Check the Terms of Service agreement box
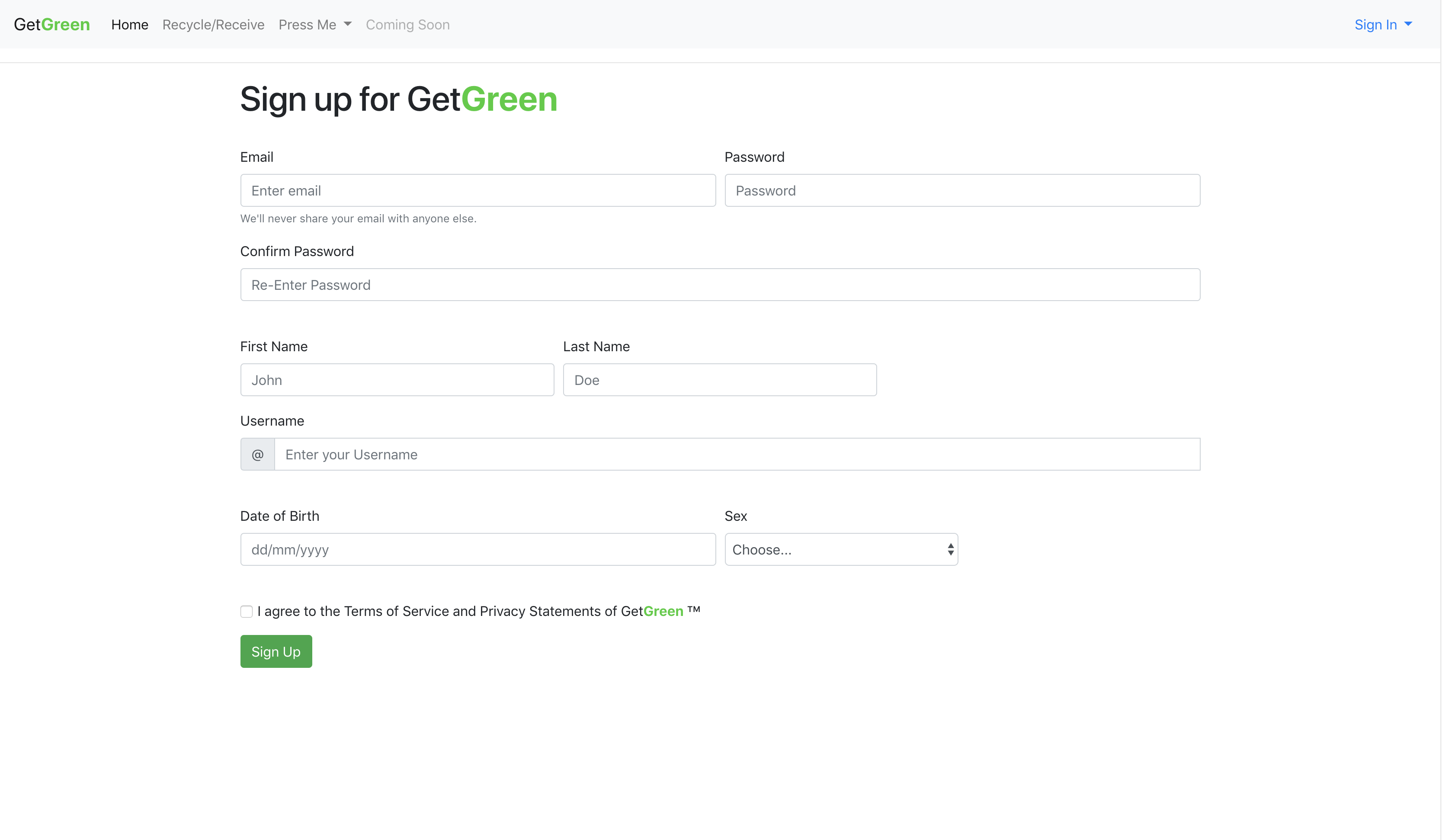Image resolution: width=1442 pixels, height=840 pixels. tap(247, 612)
